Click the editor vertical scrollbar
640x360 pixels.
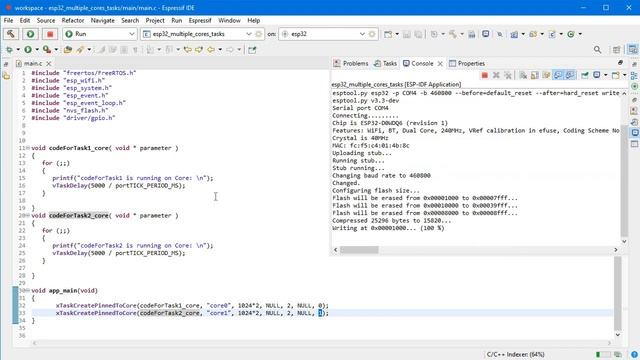coord(618,293)
